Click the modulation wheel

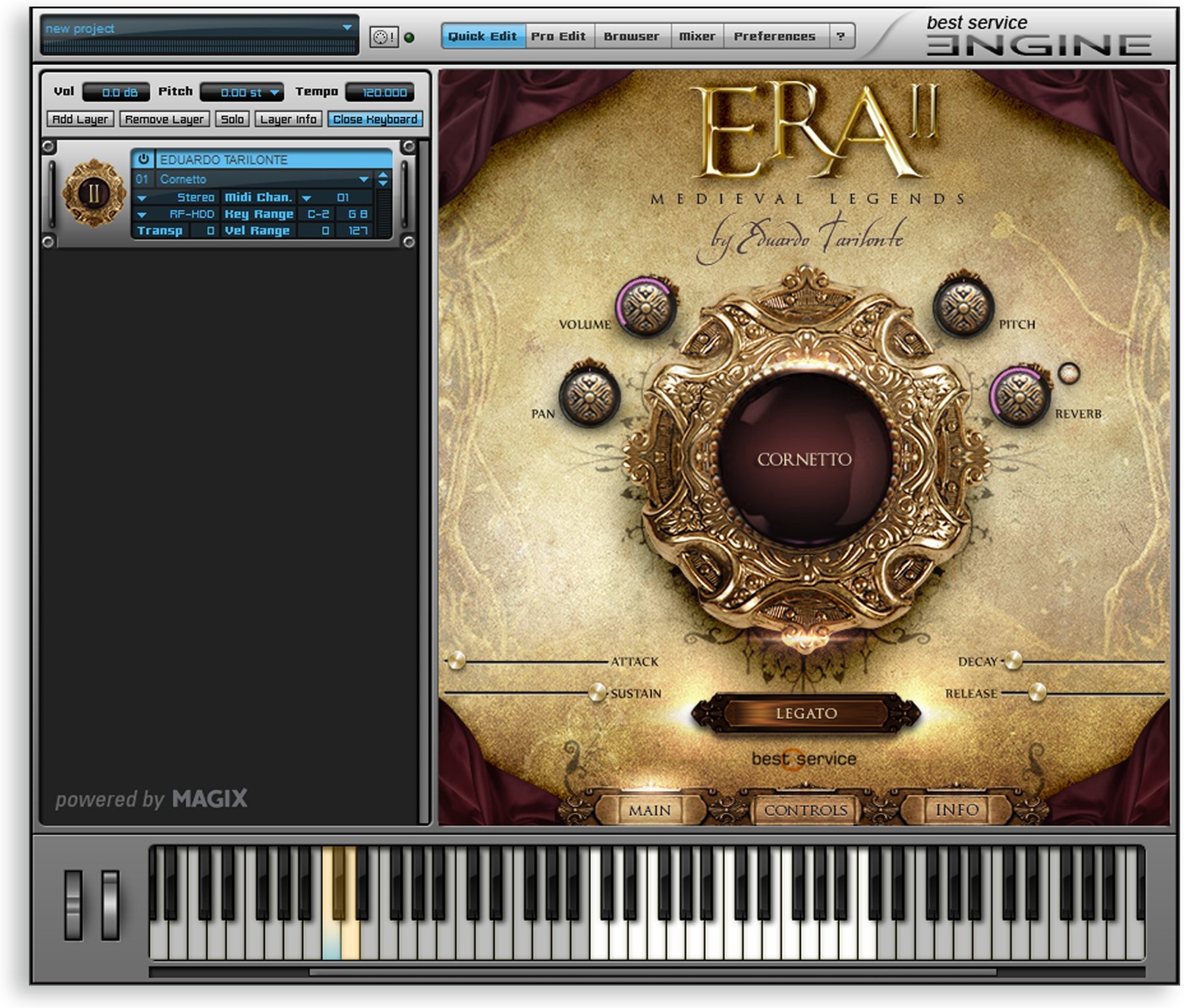pos(111,905)
